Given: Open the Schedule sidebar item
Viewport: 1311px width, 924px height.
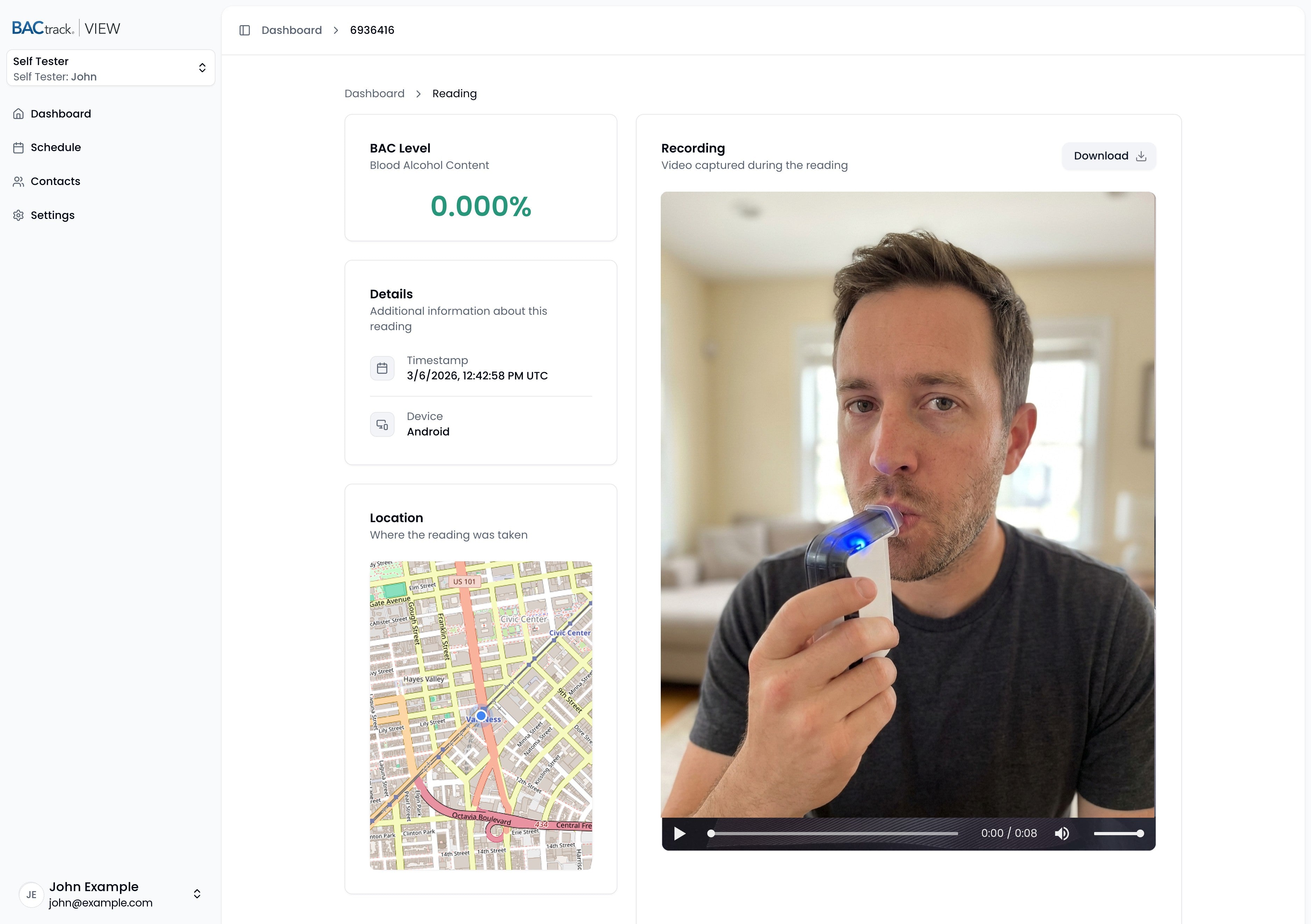Looking at the screenshot, I should [x=110, y=147].
